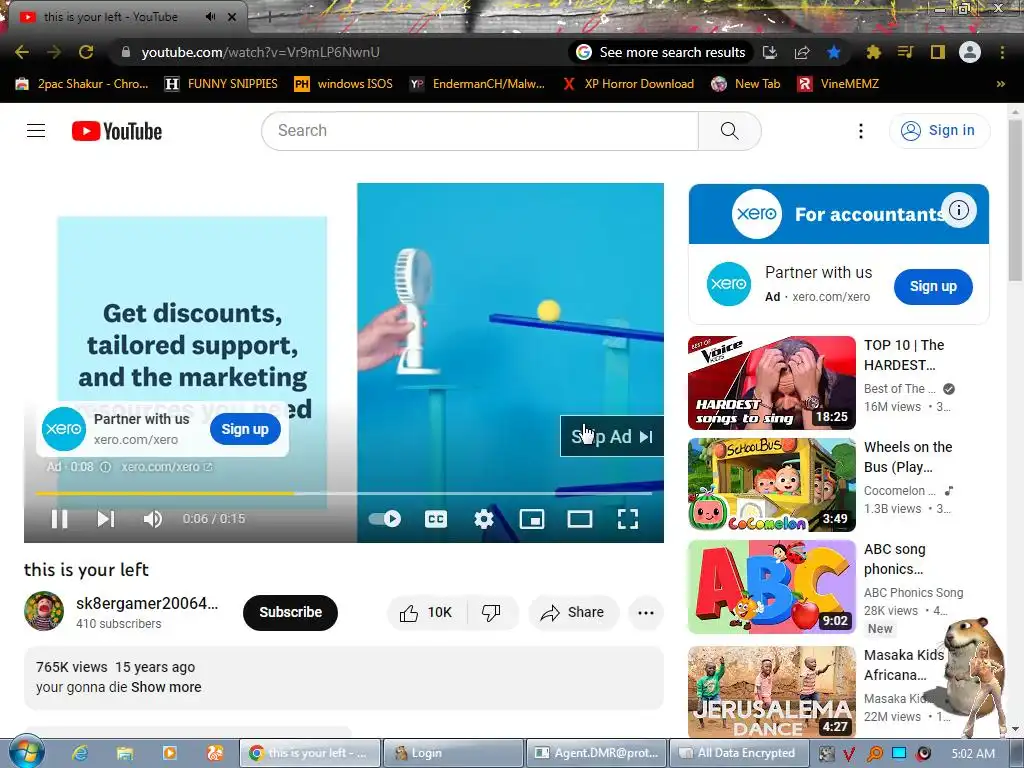1024x768 pixels.
Task: Subscribe to sk8ergamer20064 channel
Action: pos(291,613)
